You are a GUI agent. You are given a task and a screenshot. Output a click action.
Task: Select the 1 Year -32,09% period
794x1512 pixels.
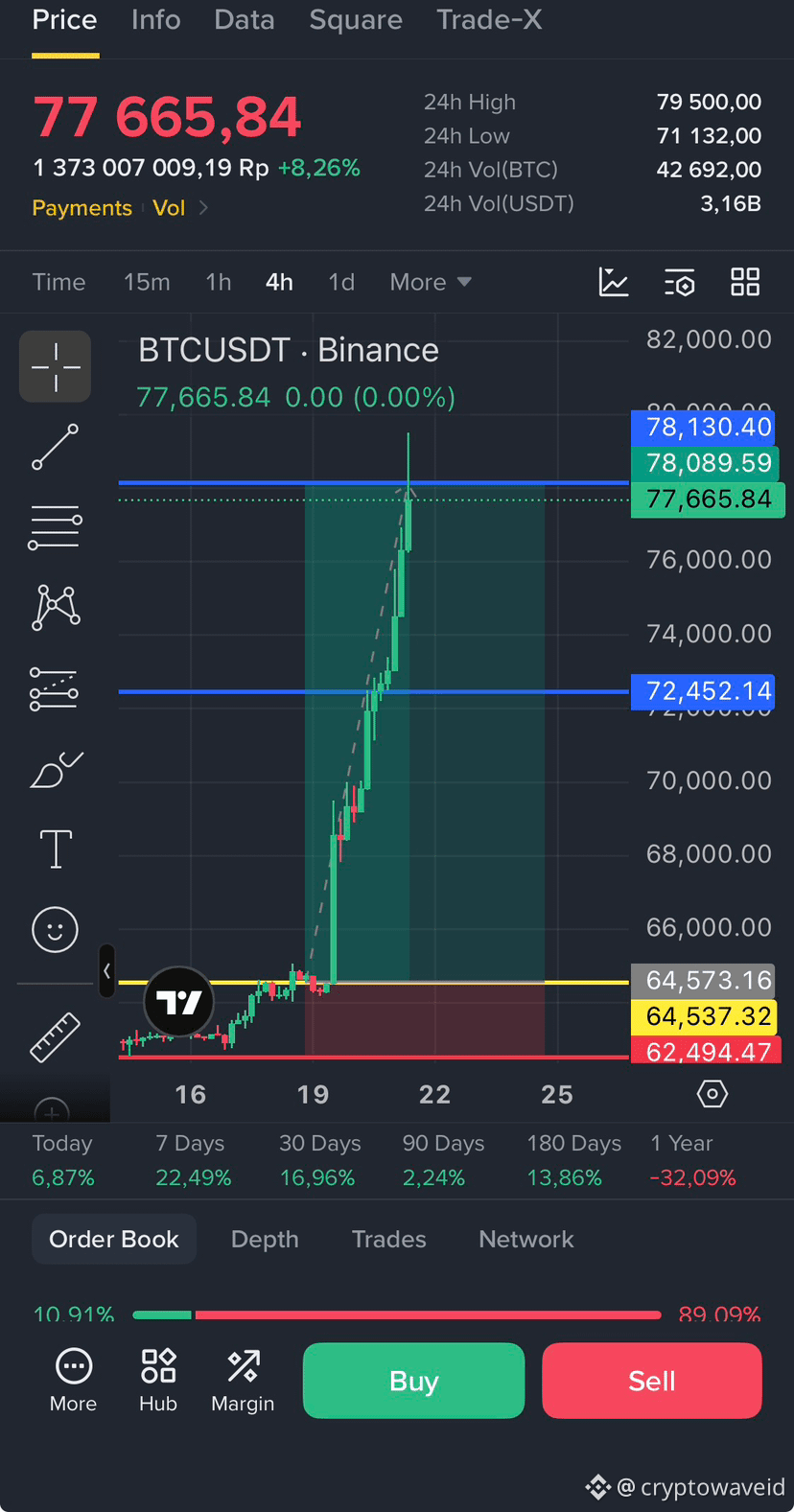click(692, 1160)
